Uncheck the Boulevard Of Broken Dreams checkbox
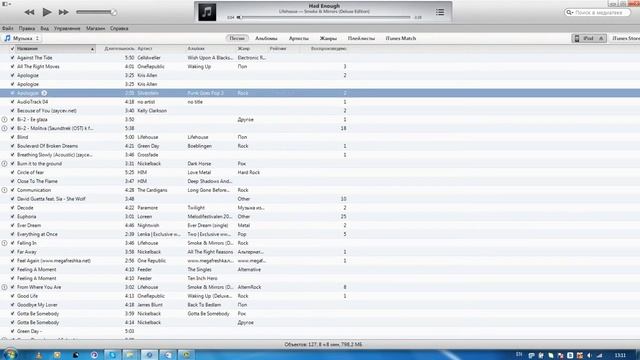 12,146
